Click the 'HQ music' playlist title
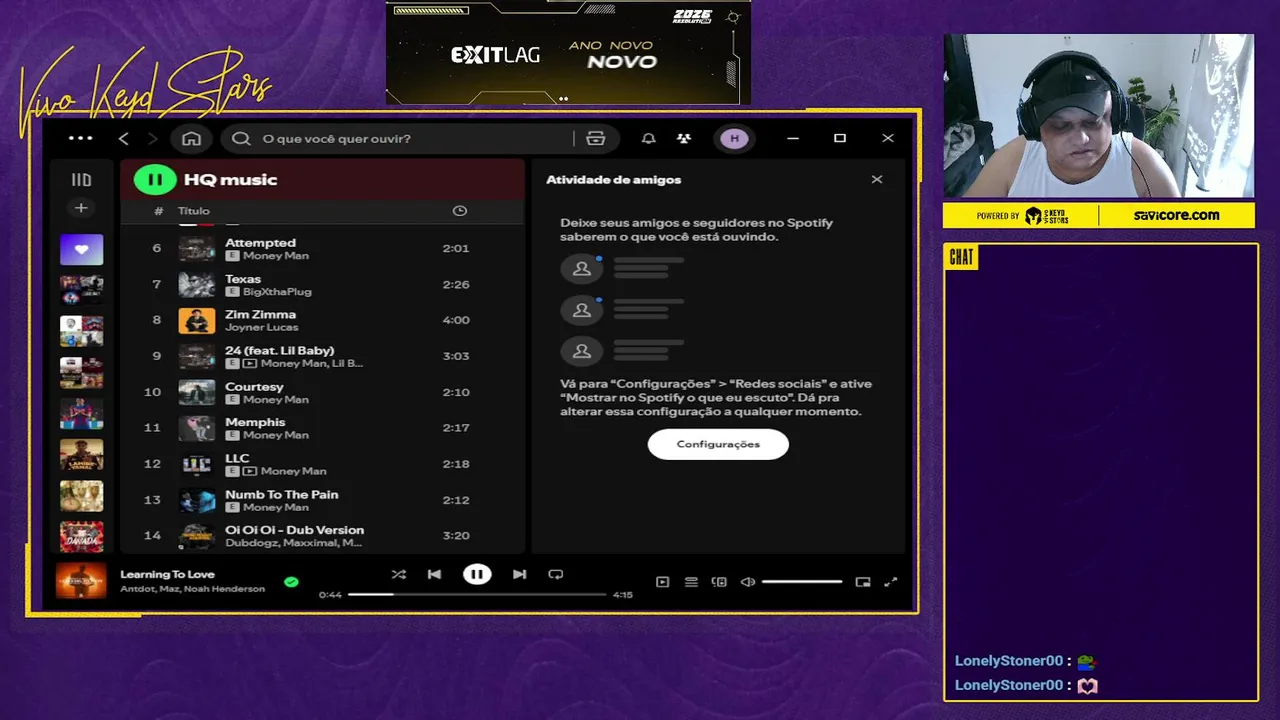The image size is (1280, 720). [x=230, y=180]
